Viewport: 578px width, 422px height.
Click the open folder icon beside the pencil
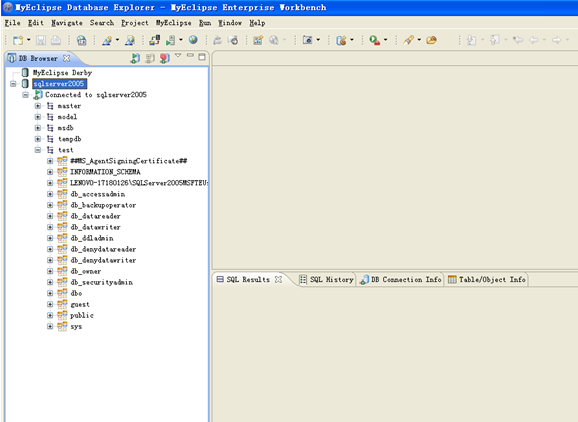point(431,40)
